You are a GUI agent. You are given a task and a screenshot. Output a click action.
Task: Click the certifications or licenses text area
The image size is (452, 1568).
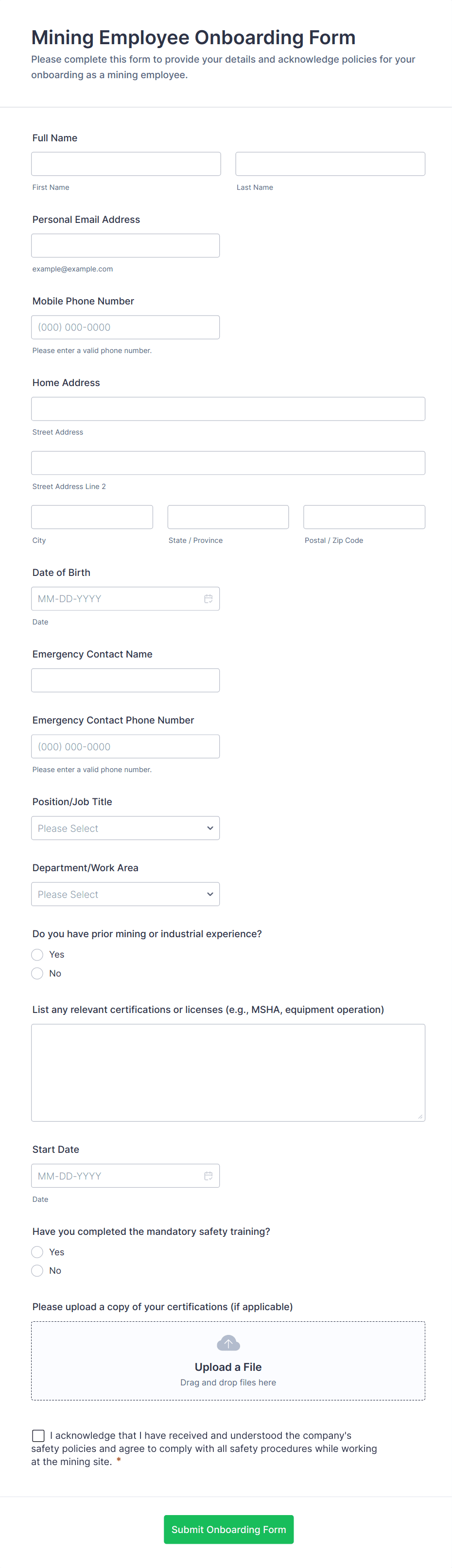click(x=228, y=1073)
